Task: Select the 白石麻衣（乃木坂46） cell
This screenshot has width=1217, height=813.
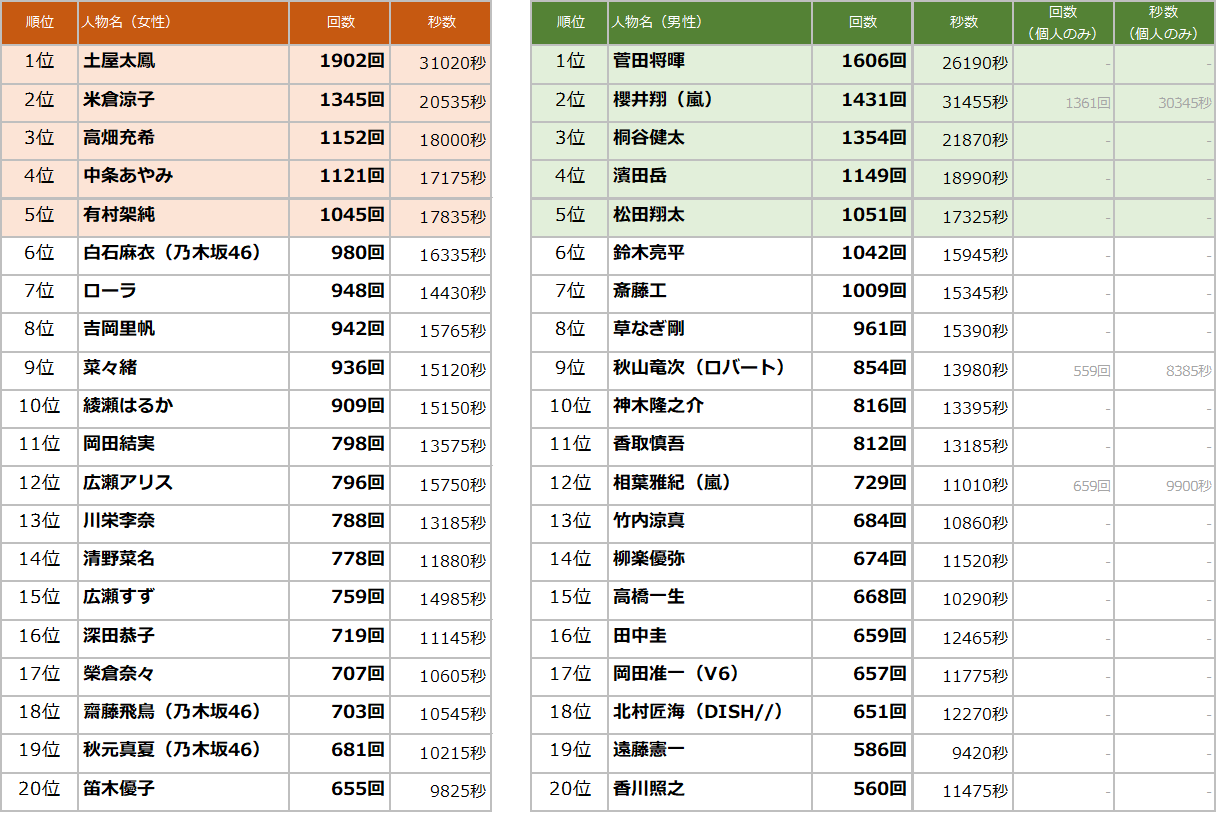Action: click(x=183, y=253)
